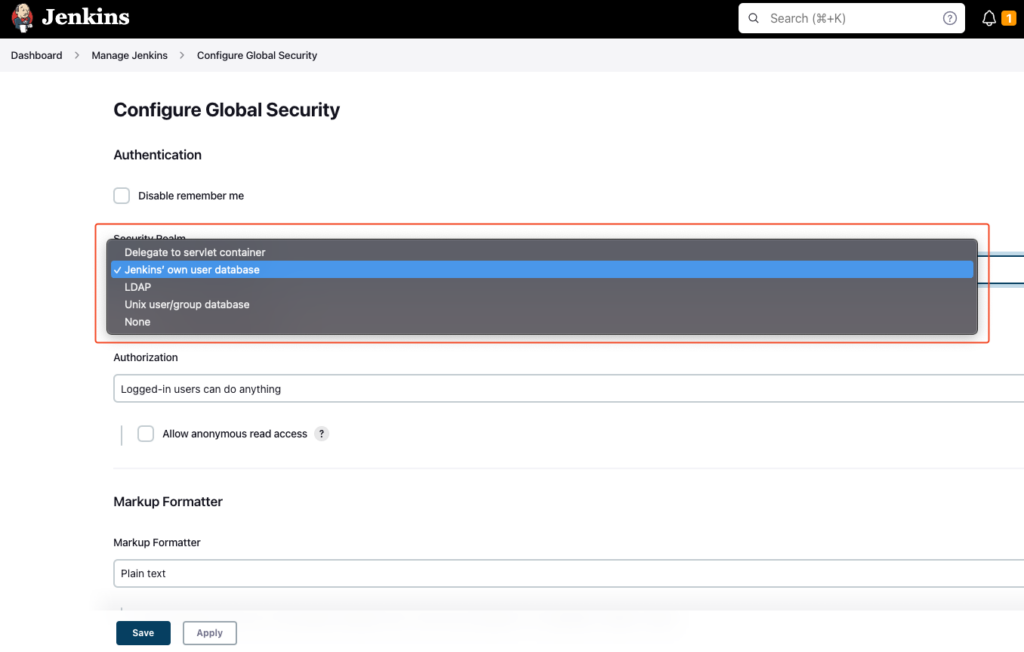The width and height of the screenshot is (1024, 652).
Task: Expand the chevron after Dashboard breadcrumb
Action: (x=77, y=56)
